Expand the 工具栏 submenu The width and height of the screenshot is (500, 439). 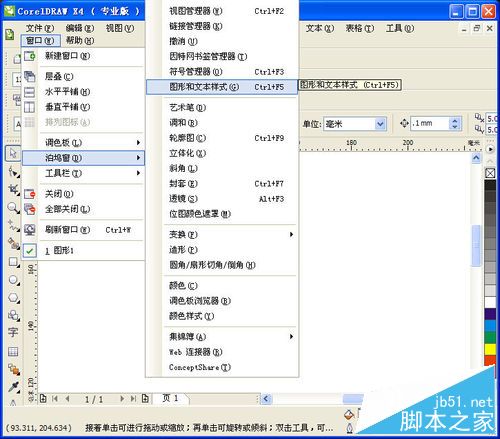pos(83,173)
